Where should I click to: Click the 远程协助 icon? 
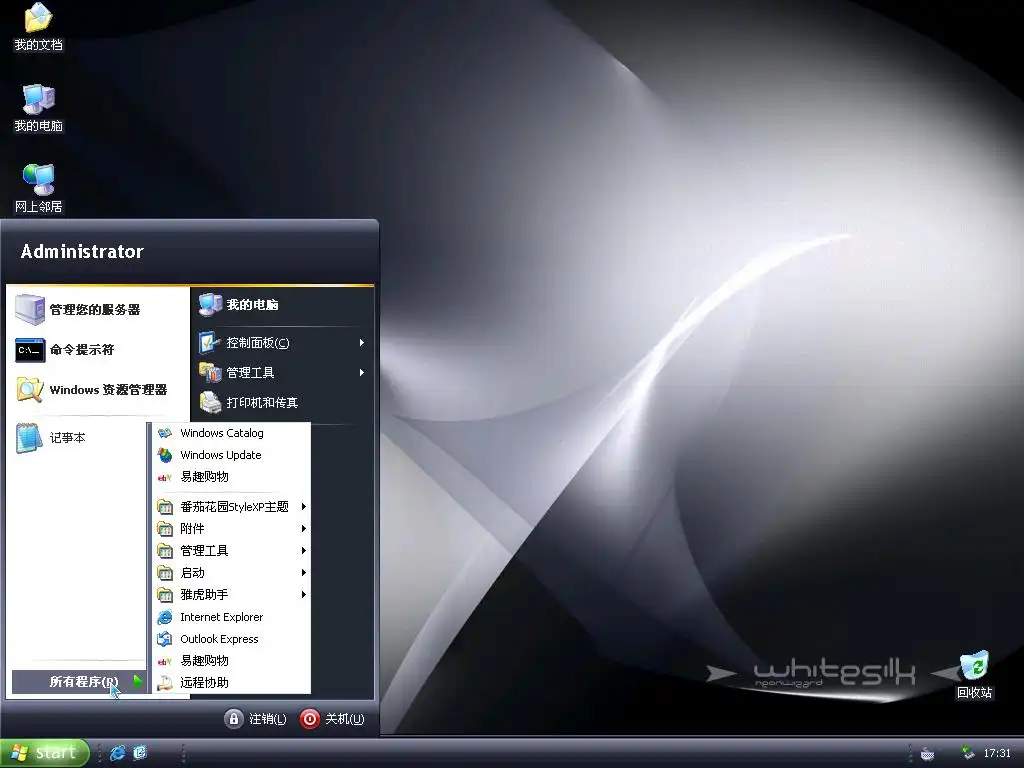165,683
